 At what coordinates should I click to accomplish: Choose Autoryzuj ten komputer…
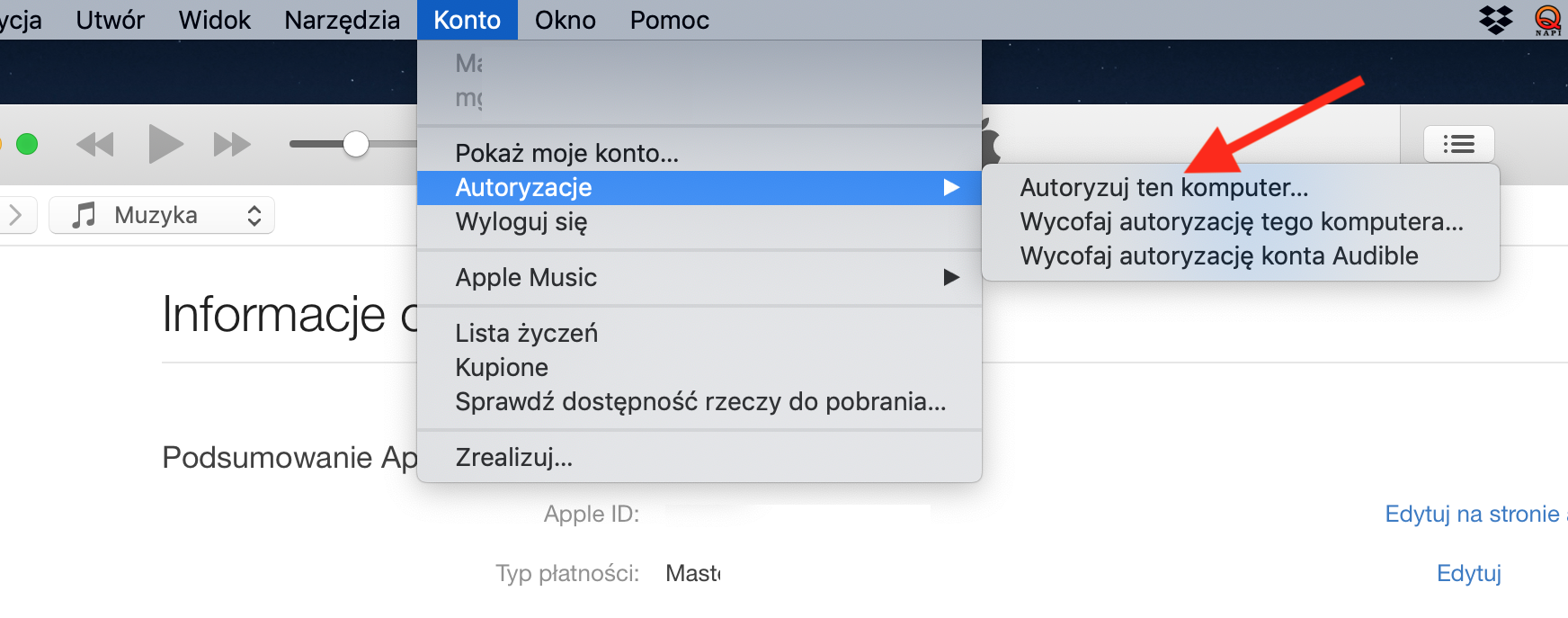[x=1241, y=187]
